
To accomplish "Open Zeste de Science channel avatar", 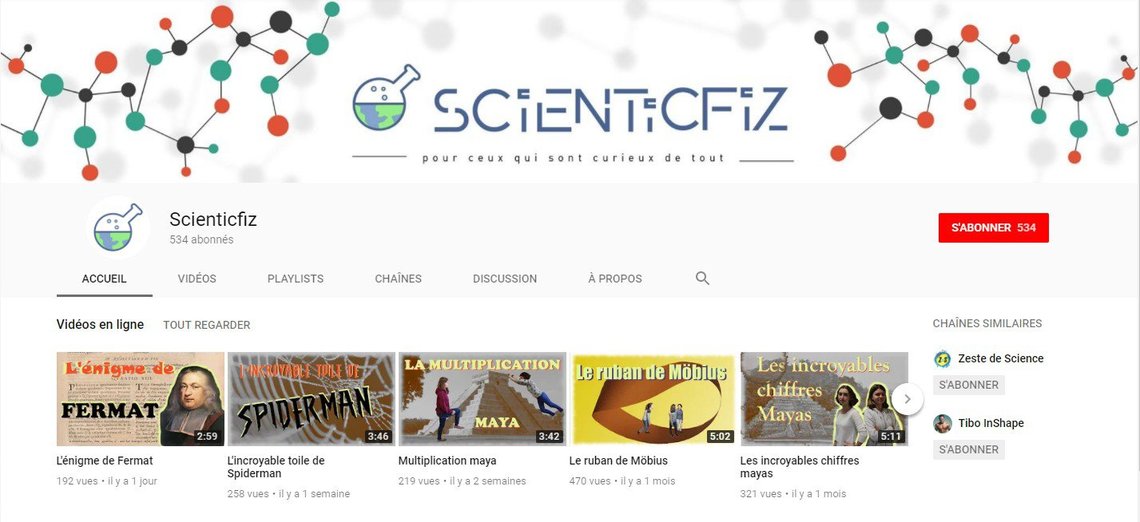I will click(942, 358).
